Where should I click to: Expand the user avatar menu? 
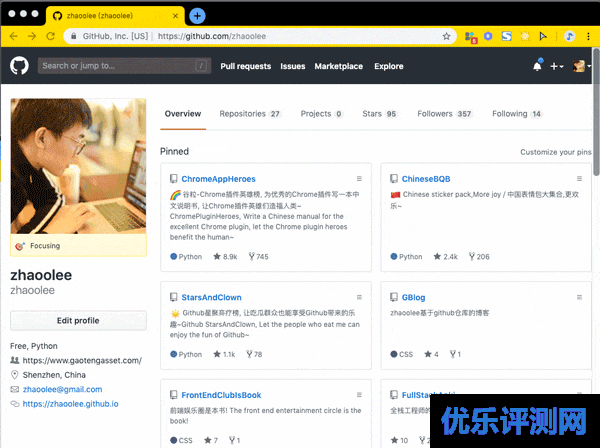[x=580, y=66]
